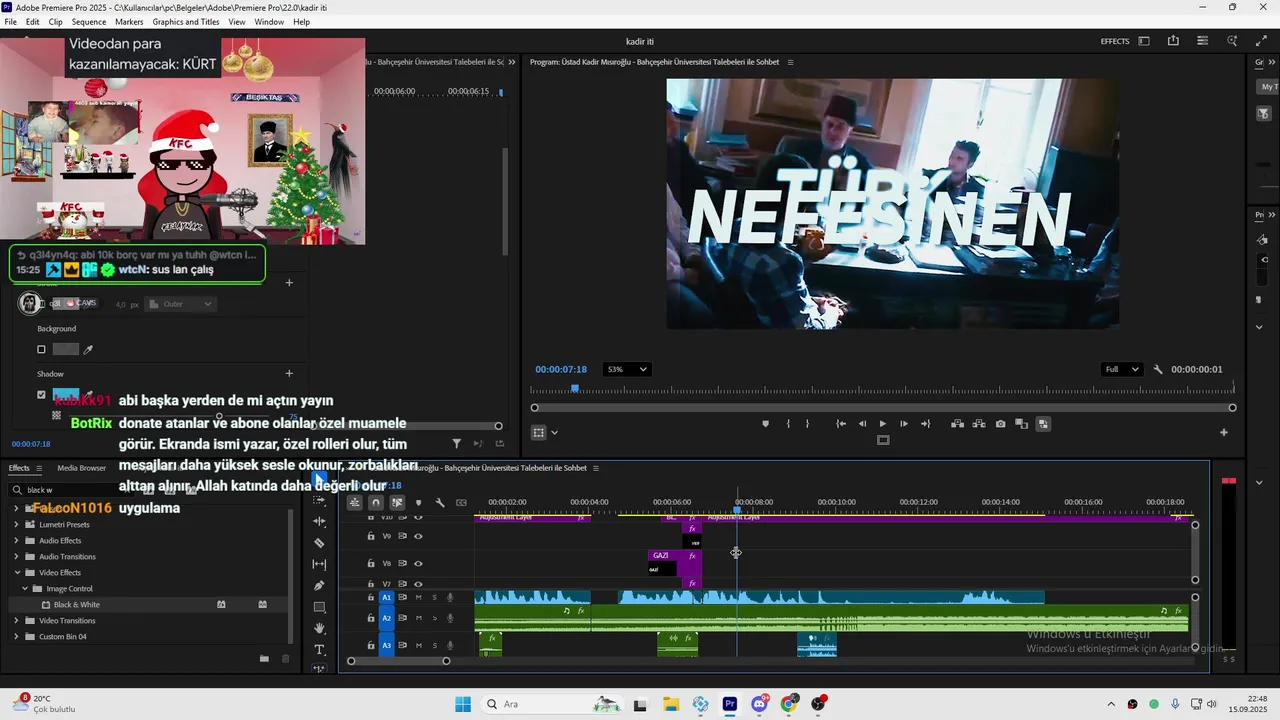Open Premiere Pro from the Windows taskbar
The image size is (1280, 720).
[730, 704]
